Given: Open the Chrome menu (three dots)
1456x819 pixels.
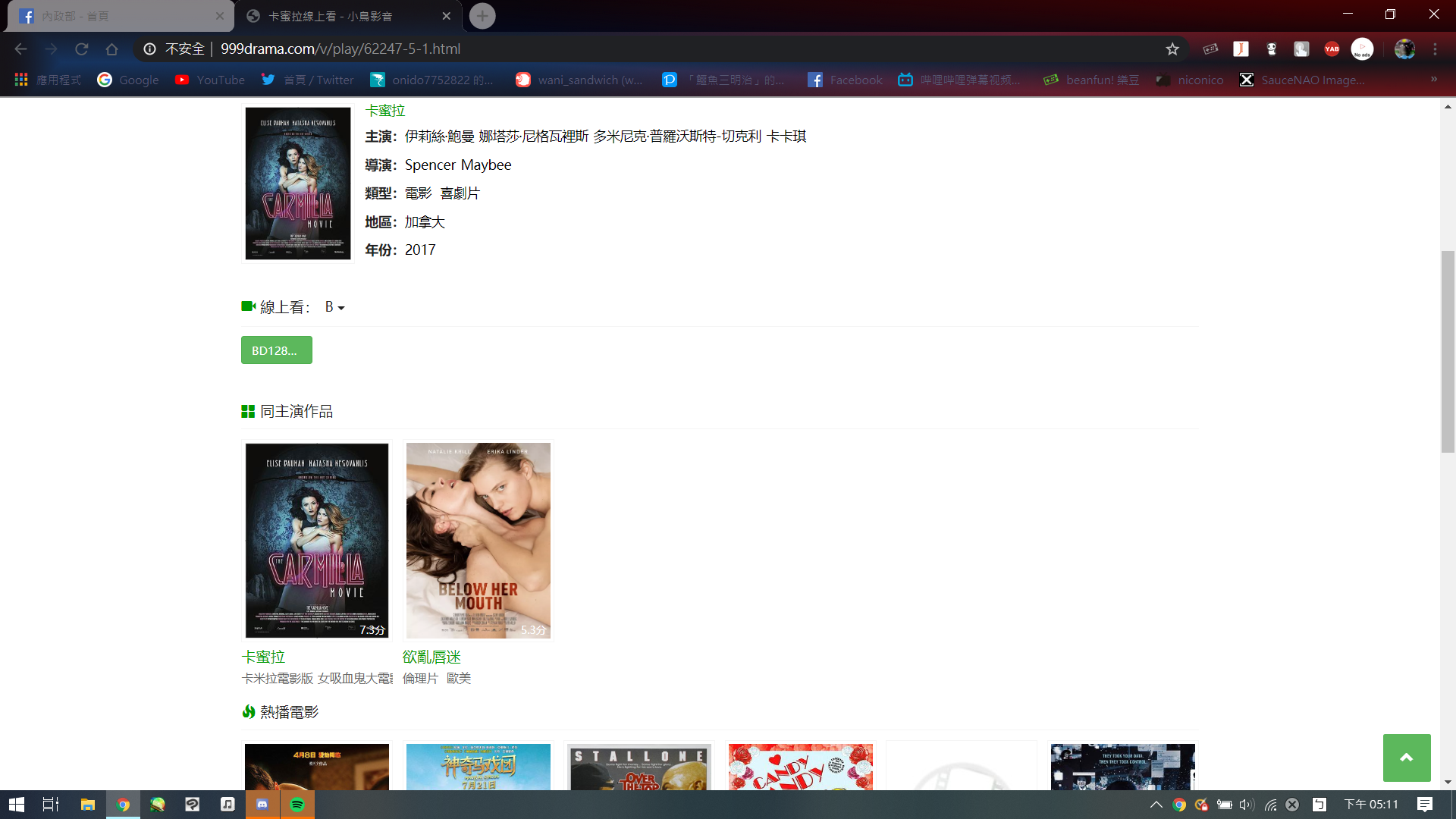Looking at the screenshot, I should (1435, 49).
